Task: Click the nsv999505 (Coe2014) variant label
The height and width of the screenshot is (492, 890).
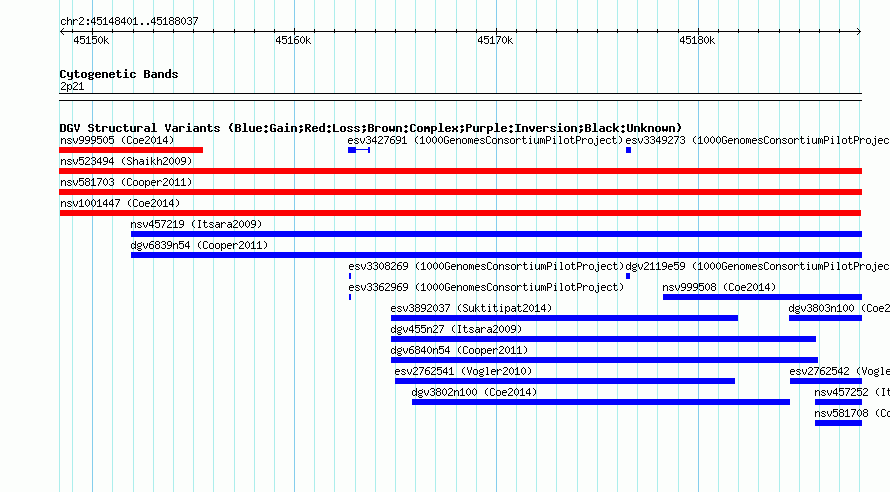Action: [117, 140]
